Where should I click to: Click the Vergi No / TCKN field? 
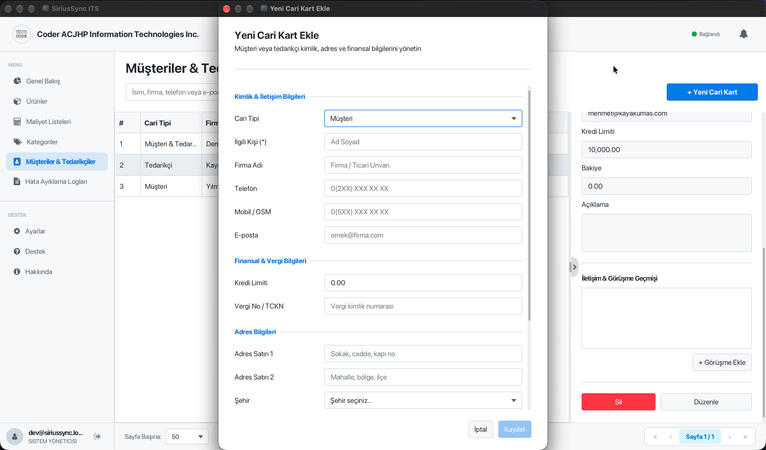pos(423,306)
